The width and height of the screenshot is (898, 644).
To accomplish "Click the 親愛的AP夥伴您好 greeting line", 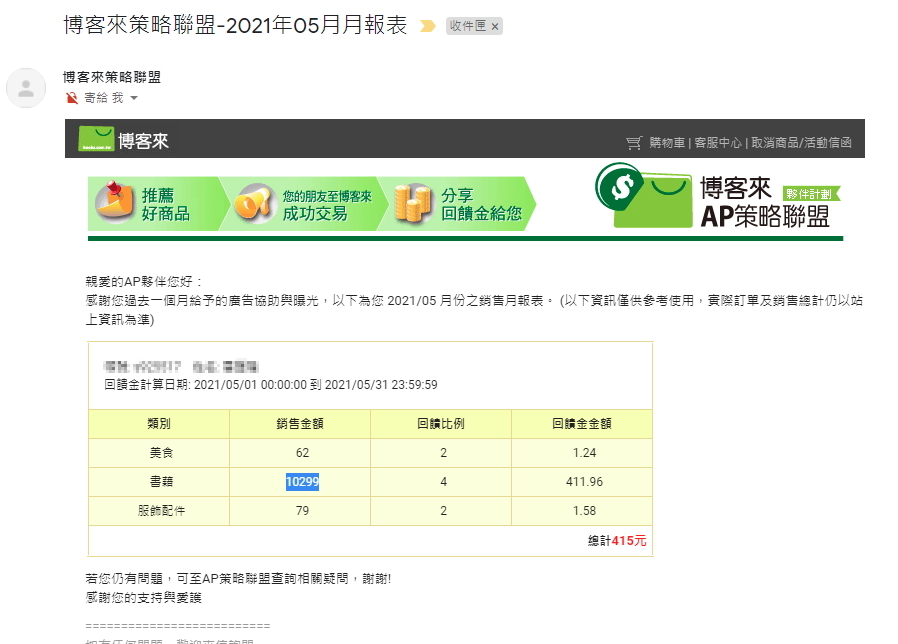I will coord(143,282).
